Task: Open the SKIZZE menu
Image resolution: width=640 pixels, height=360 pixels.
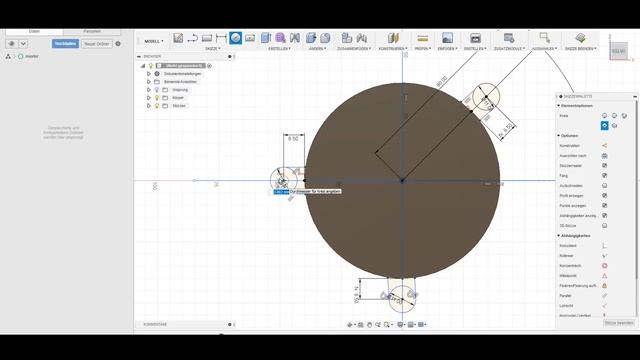Action: [x=213, y=49]
